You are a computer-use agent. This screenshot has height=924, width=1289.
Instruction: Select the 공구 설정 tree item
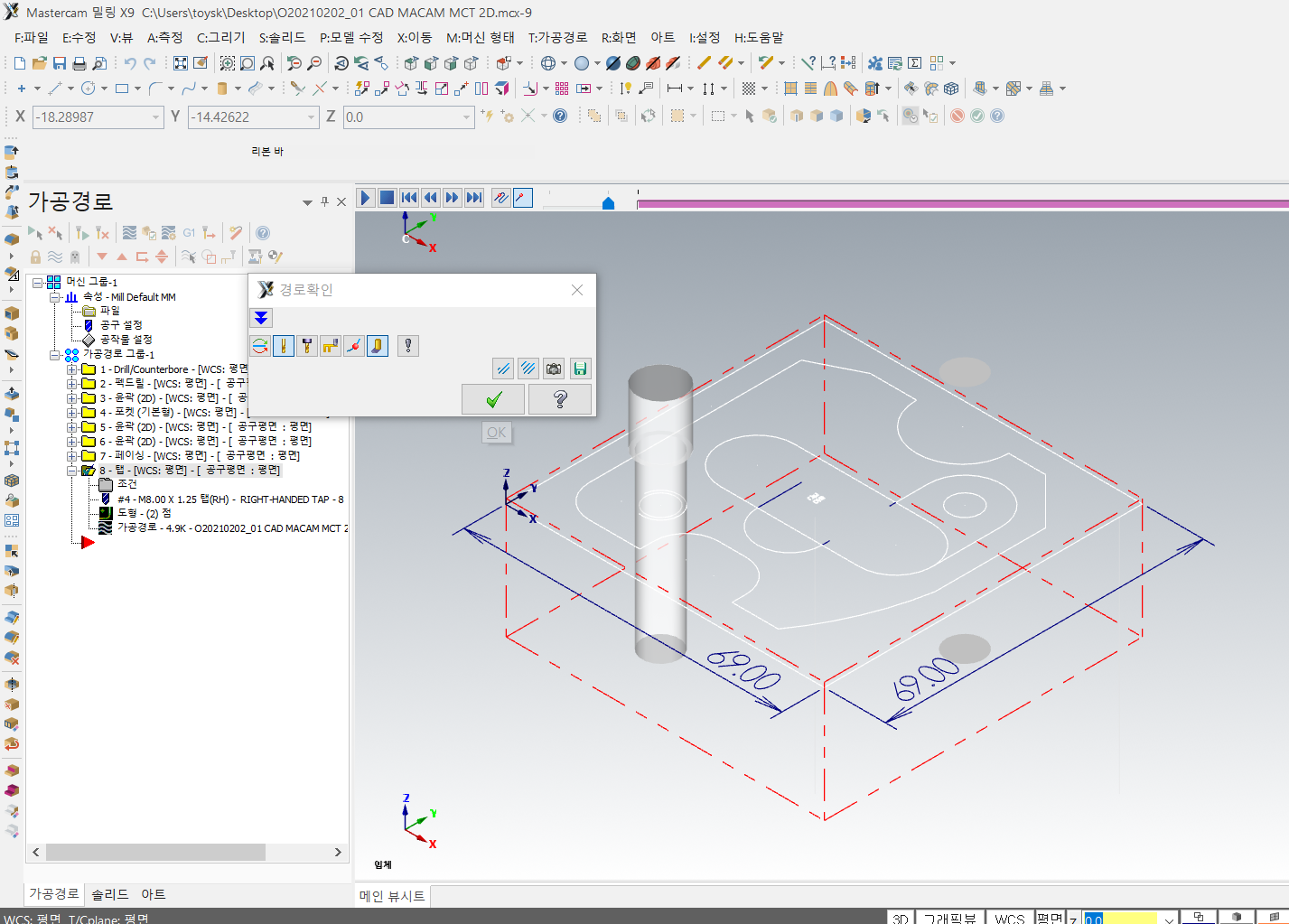(x=121, y=325)
